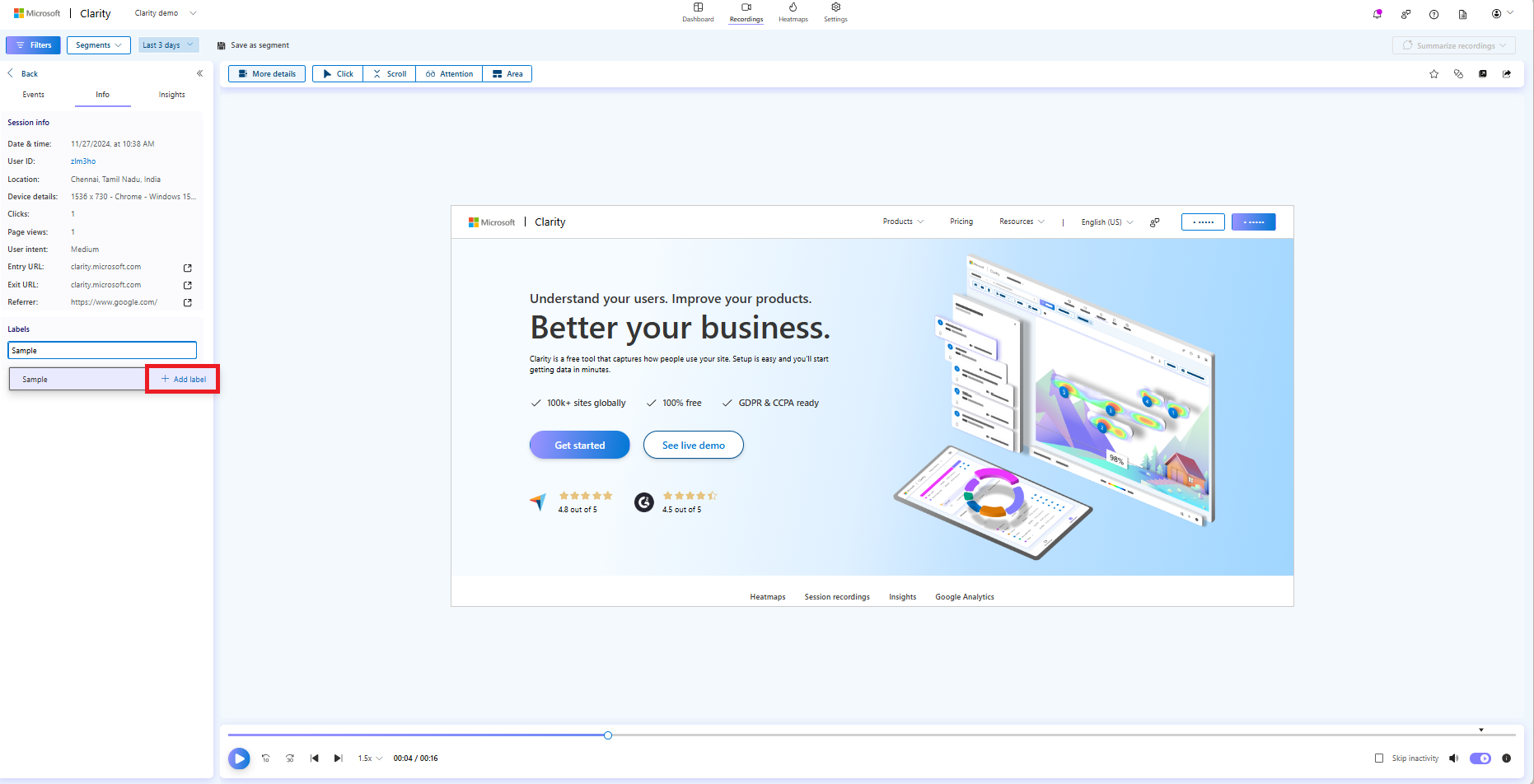
Task: Open user ID zlm3ho link
Action: click(x=83, y=161)
